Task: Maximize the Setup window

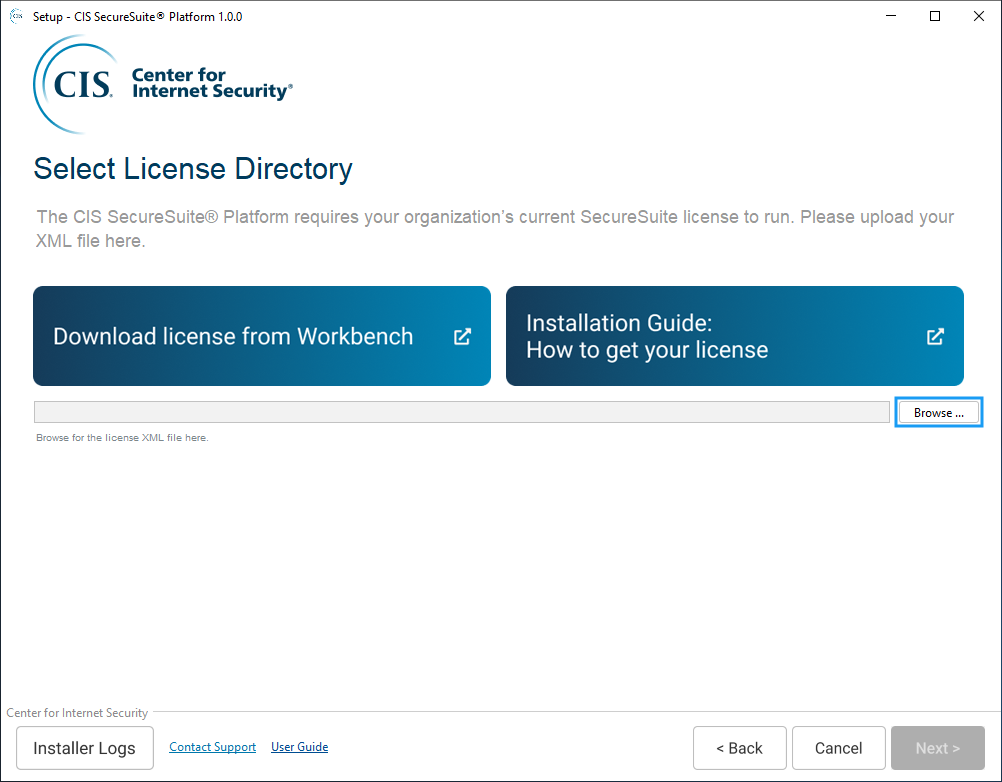Action: click(935, 16)
